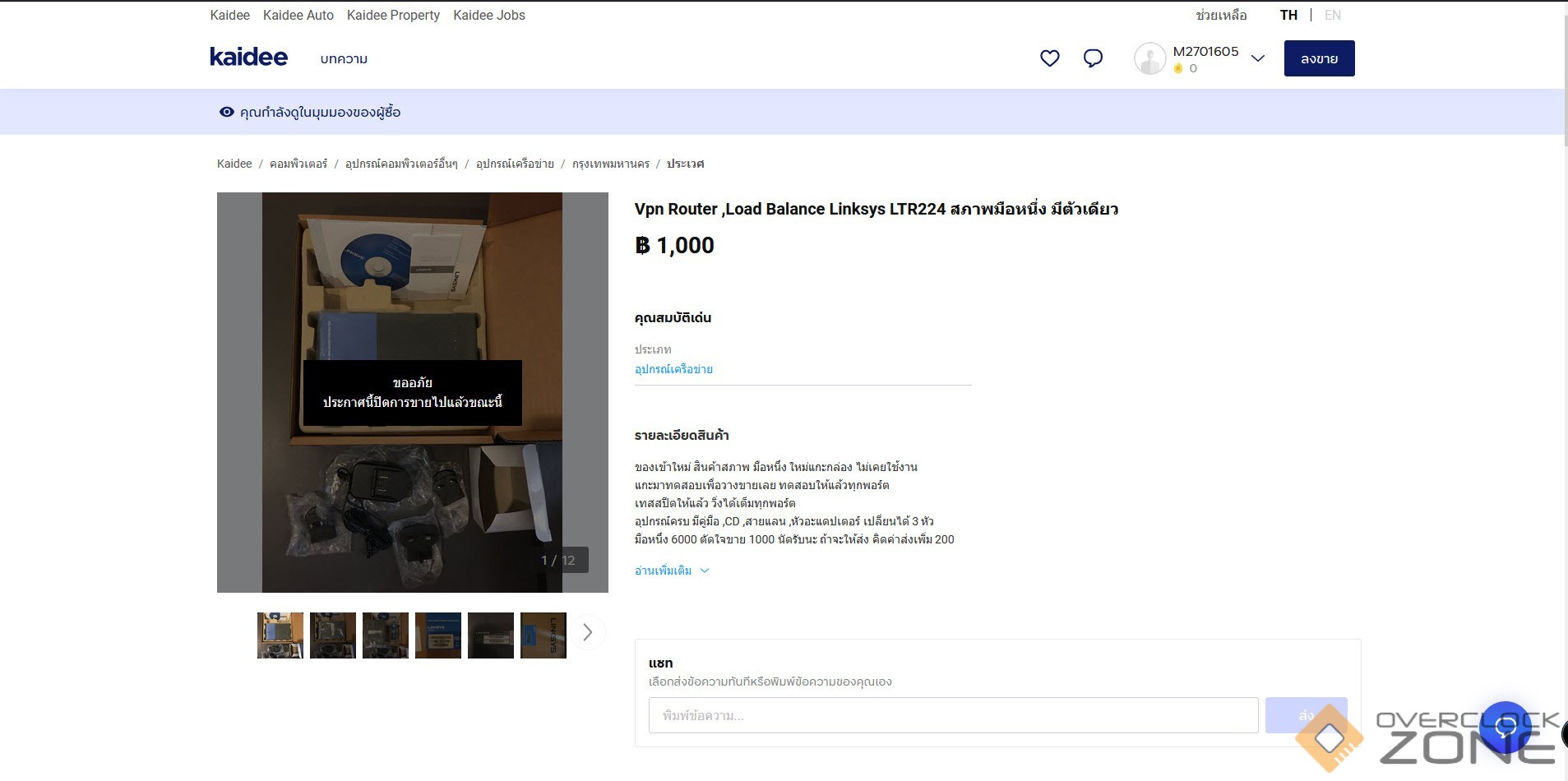Click the kaidee logo
This screenshot has height=781, width=1568.
pyautogui.click(x=248, y=58)
